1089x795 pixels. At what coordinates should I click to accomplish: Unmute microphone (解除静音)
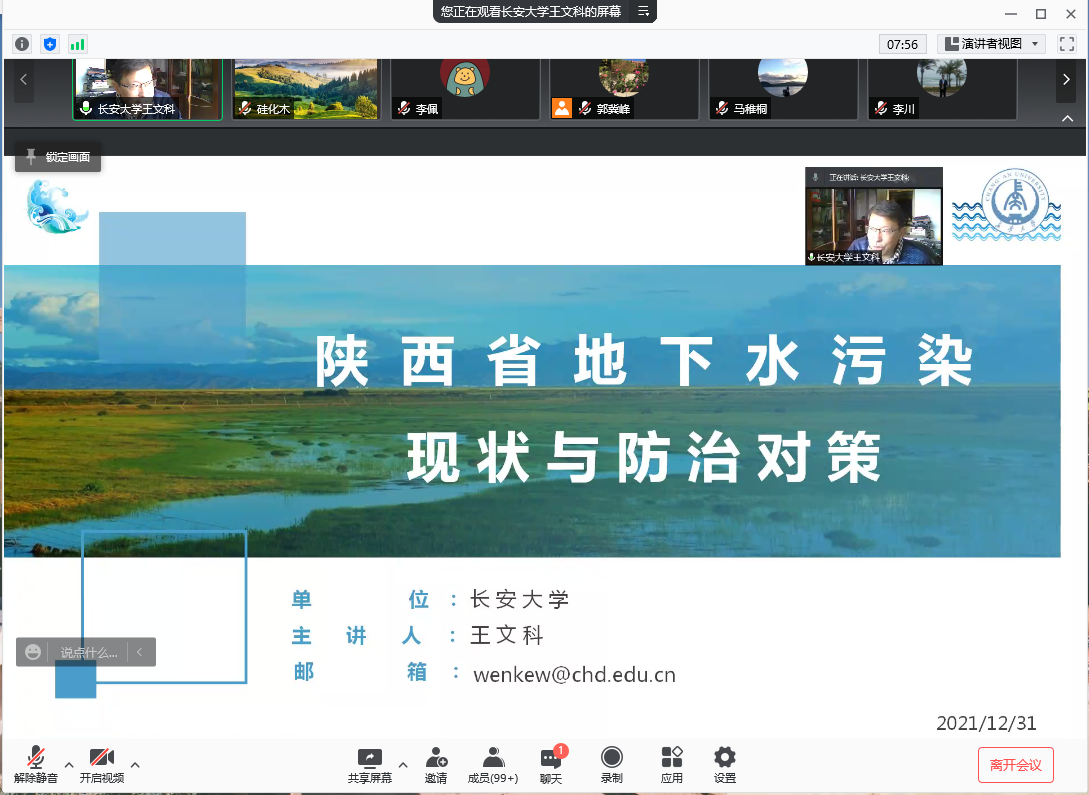click(36, 764)
